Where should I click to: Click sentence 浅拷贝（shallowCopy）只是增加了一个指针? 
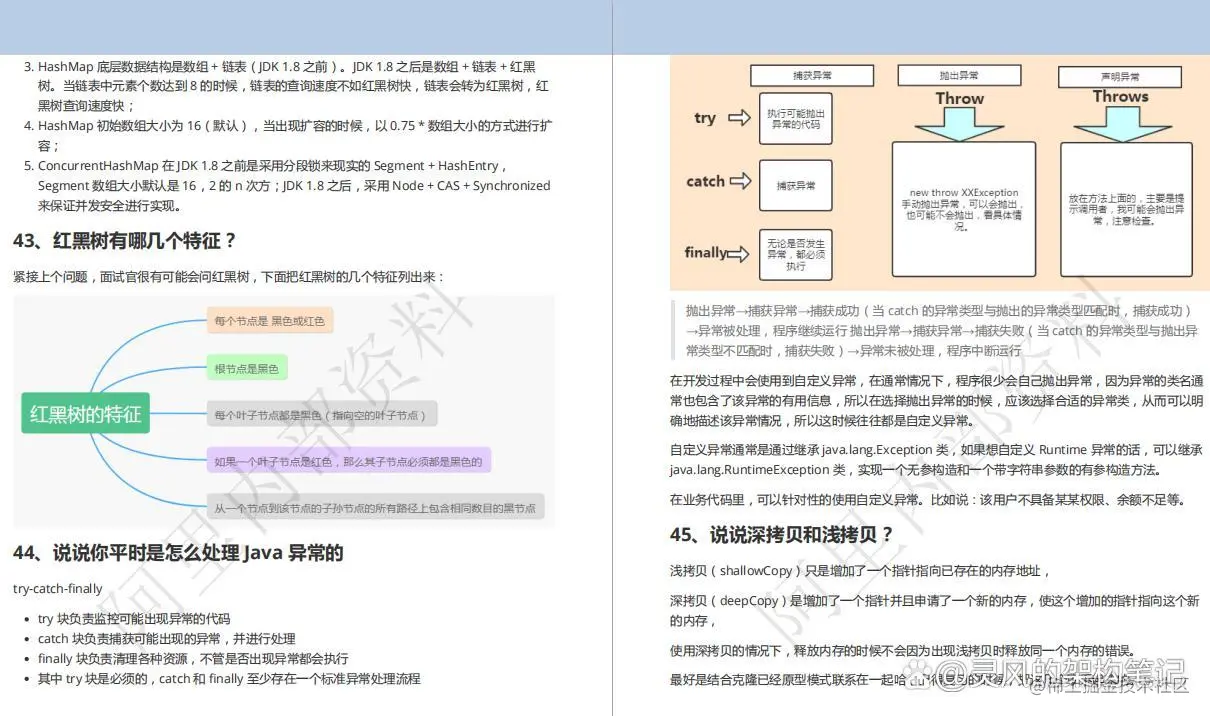[x=860, y=571]
